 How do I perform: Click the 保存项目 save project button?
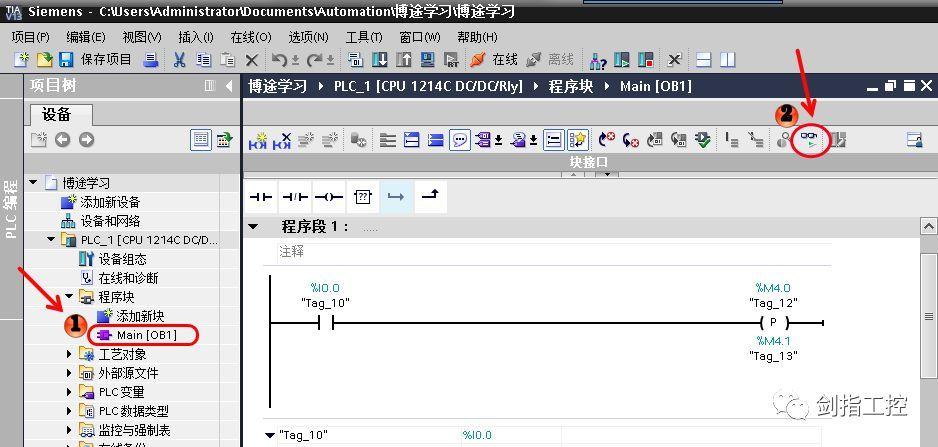pos(96,59)
